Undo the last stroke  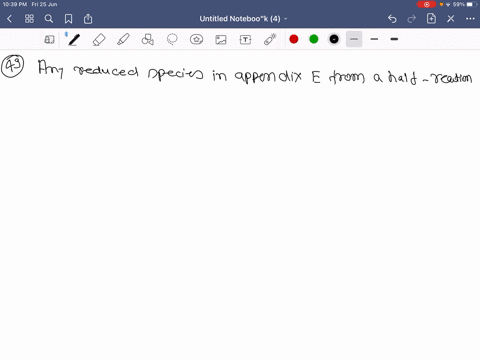392,19
